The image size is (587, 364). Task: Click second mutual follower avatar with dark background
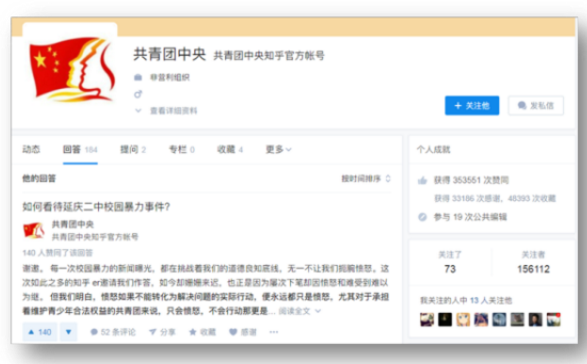point(445,319)
